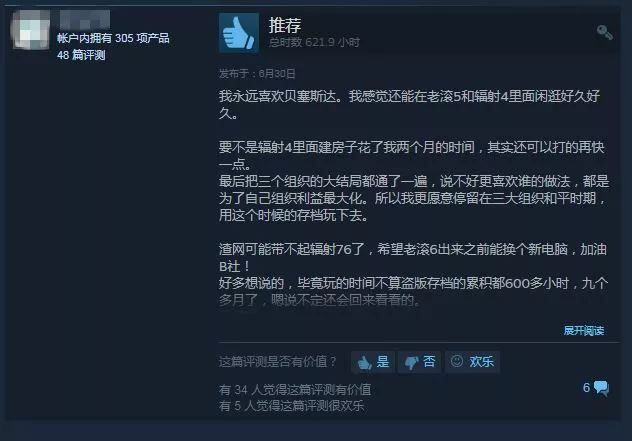632x441 pixels.
Task: Vote 否 (no) on review helpfulness
Action: click(x=420, y=362)
